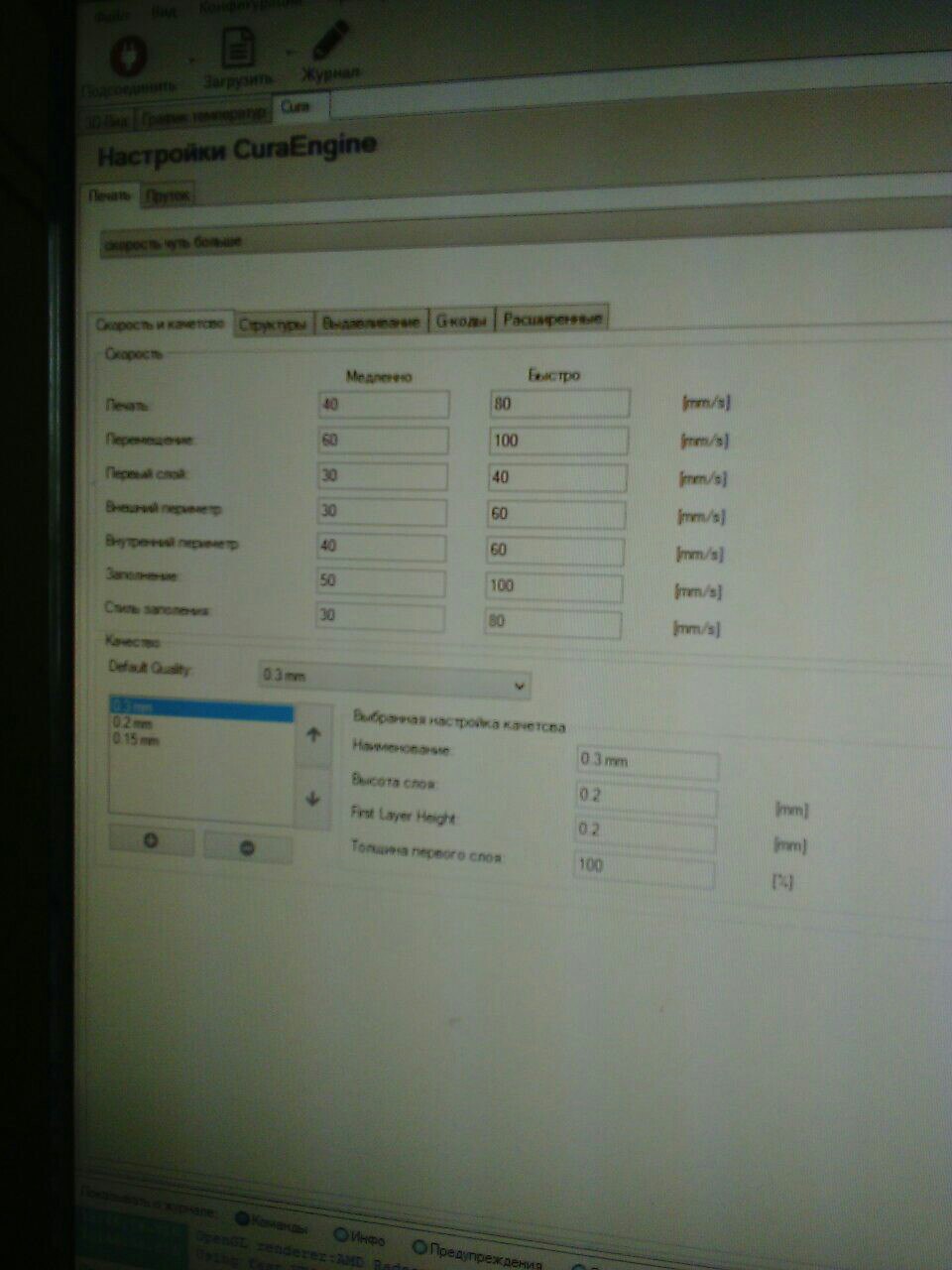The width and height of the screenshot is (952, 1270).
Task: Switch to the 3D Вид tab
Action: click(x=107, y=120)
